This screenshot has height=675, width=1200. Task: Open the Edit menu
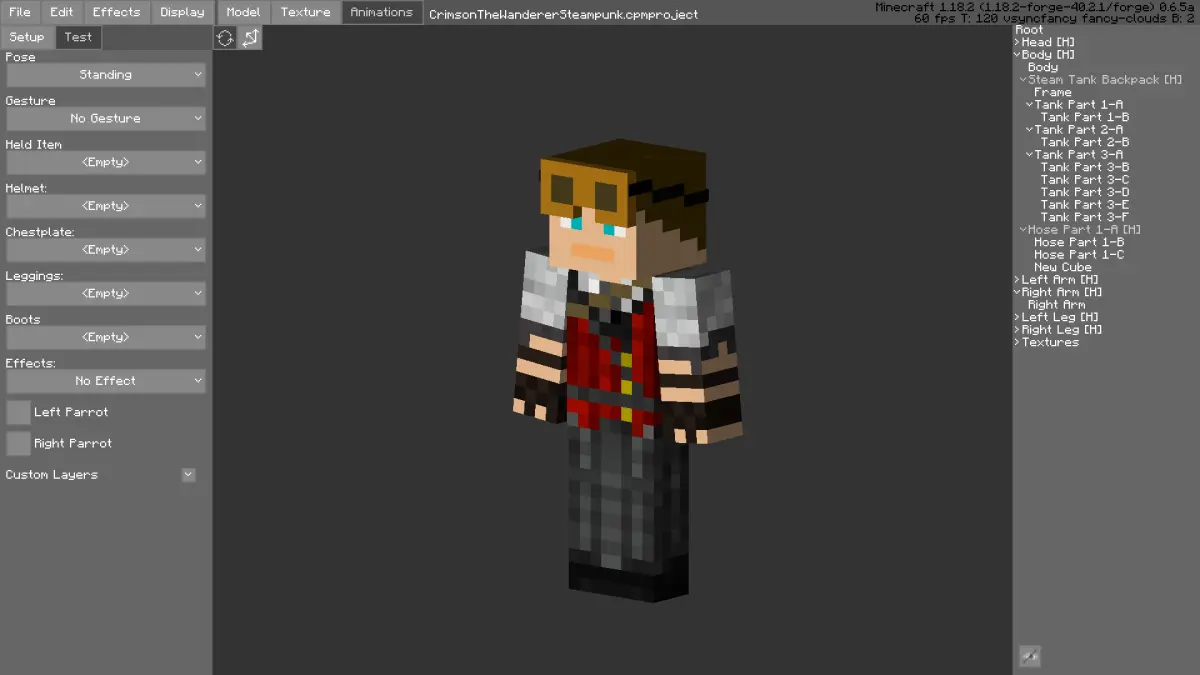(62, 12)
